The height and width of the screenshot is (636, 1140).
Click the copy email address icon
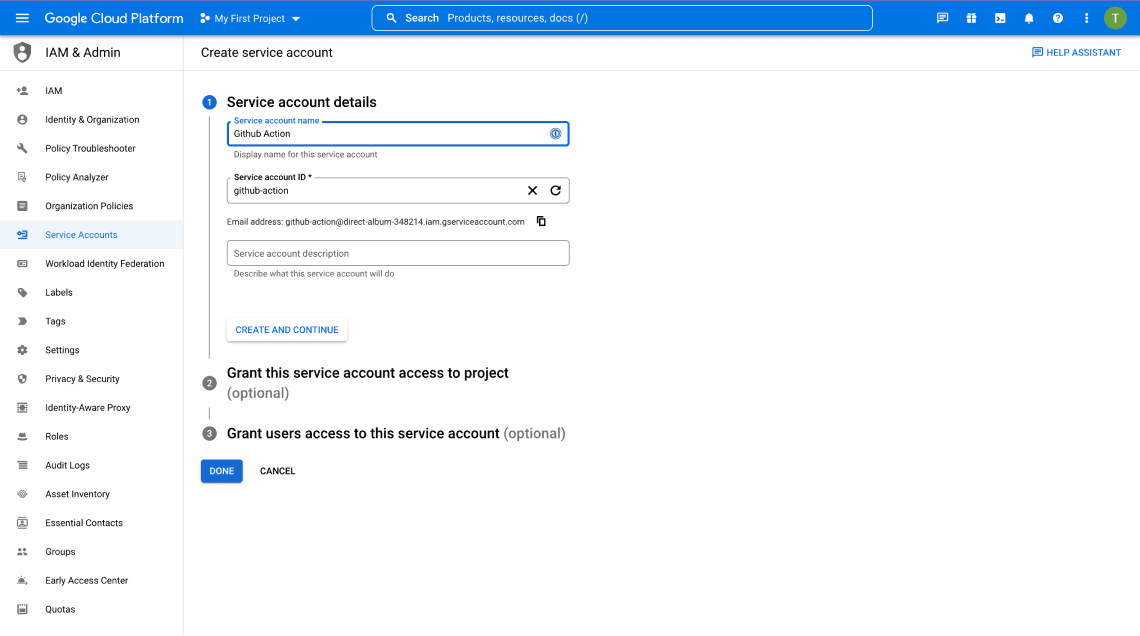[540, 221]
